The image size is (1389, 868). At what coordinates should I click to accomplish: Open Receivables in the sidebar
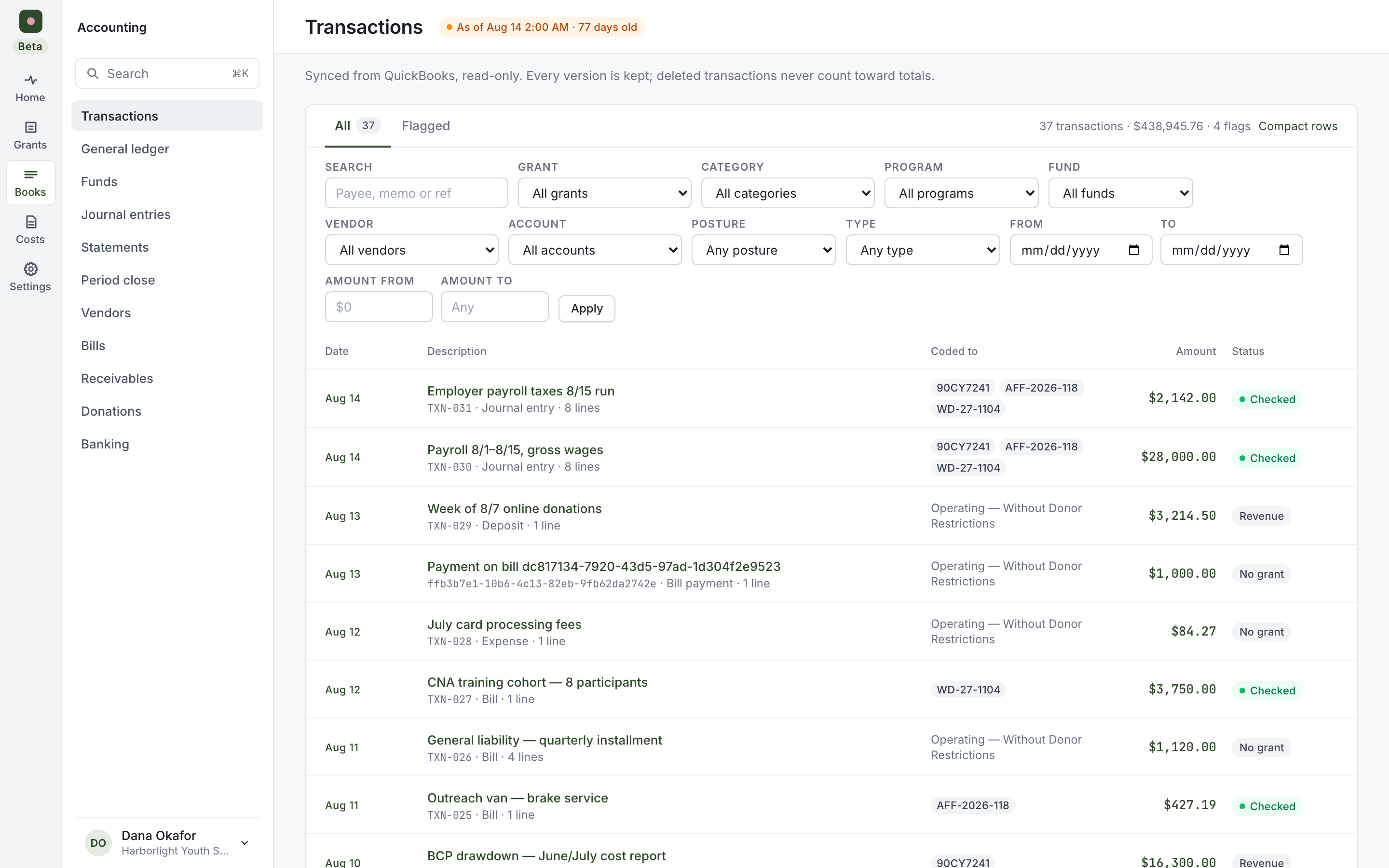click(x=167, y=379)
